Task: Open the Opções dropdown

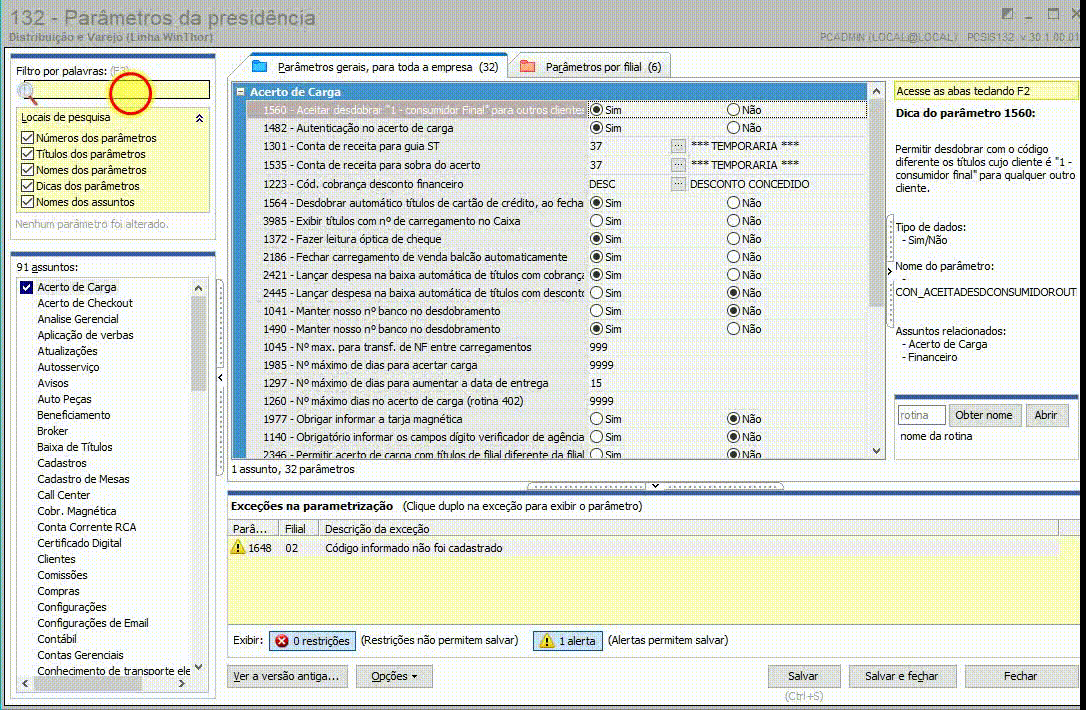Action: [394, 676]
